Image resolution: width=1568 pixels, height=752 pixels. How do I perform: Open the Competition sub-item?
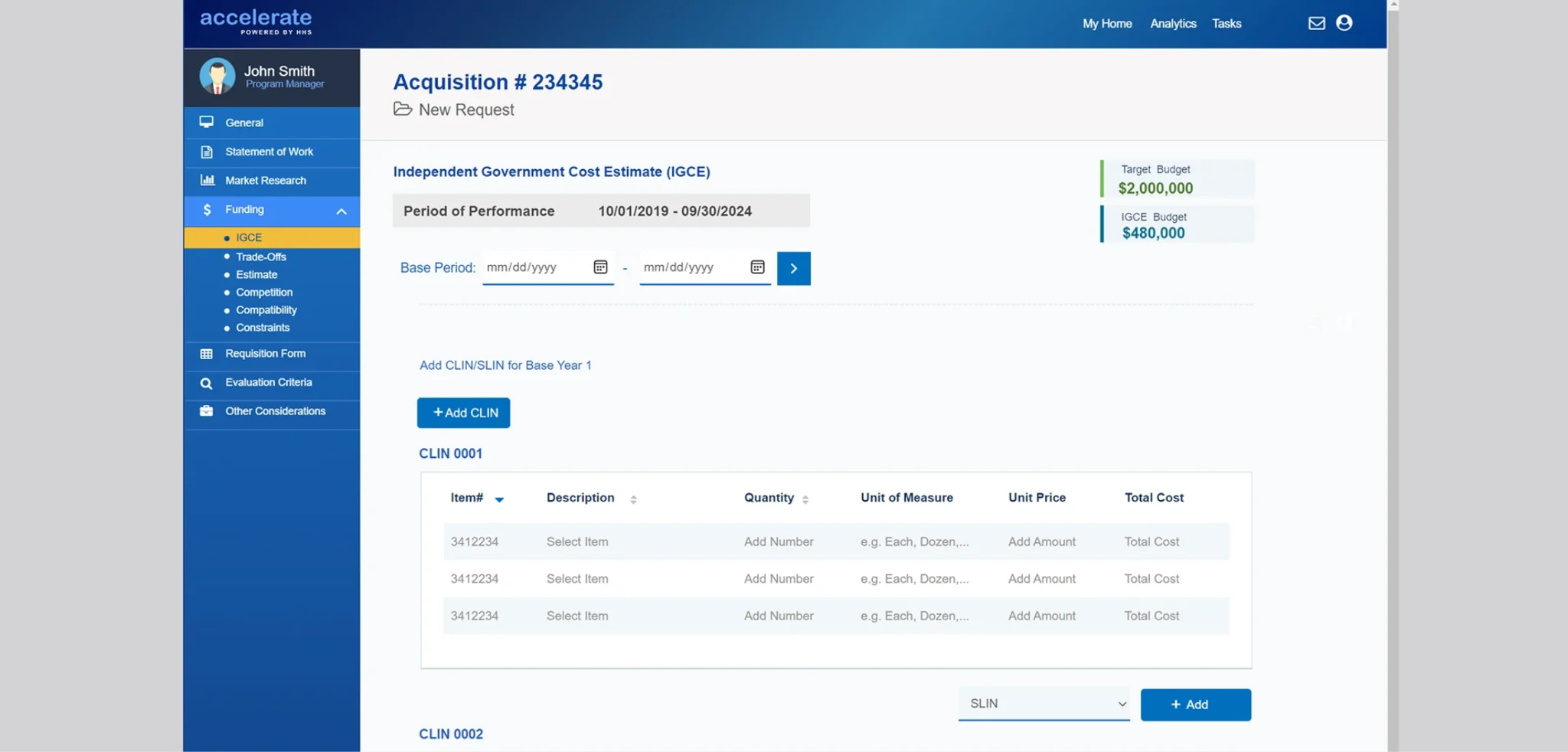(x=264, y=292)
